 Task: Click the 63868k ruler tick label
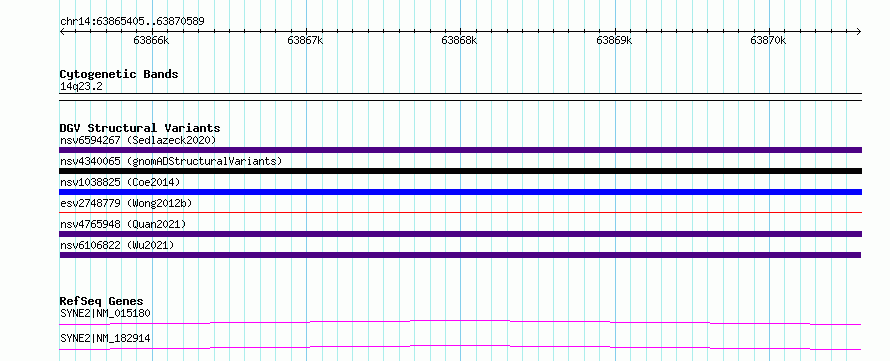point(459,40)
